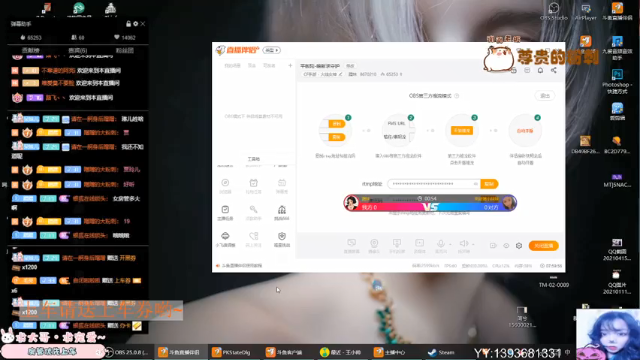Screen dimensions: 640x360
Task: Toggle rtmp address visibility eye icon
Action: tap(476, 184)
